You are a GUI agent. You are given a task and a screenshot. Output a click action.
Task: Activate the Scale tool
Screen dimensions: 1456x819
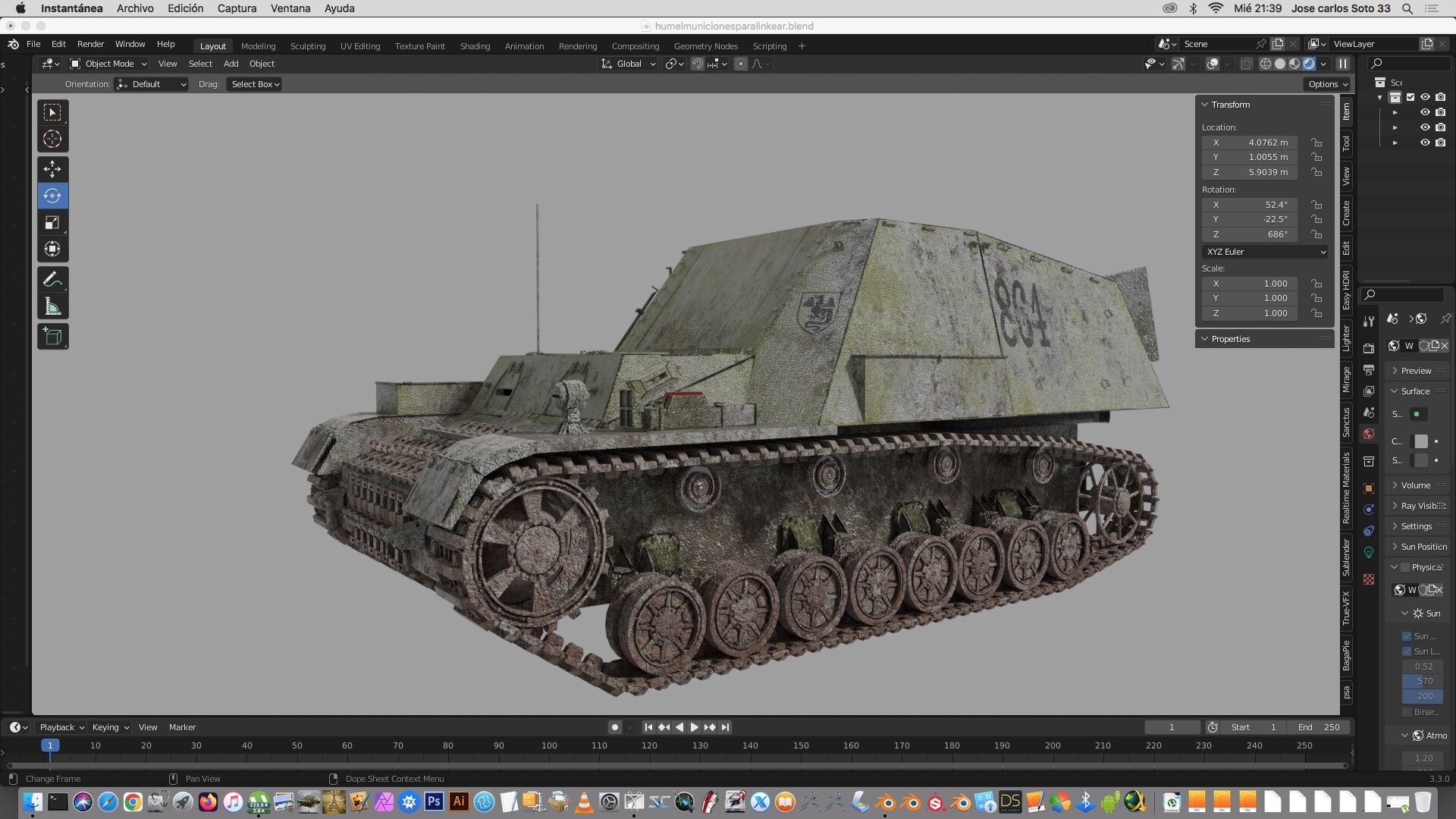click(52, 222)
